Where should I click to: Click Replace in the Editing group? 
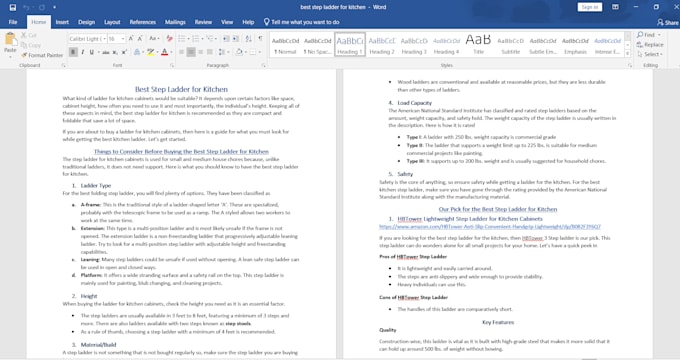click(x=650, y=45)
